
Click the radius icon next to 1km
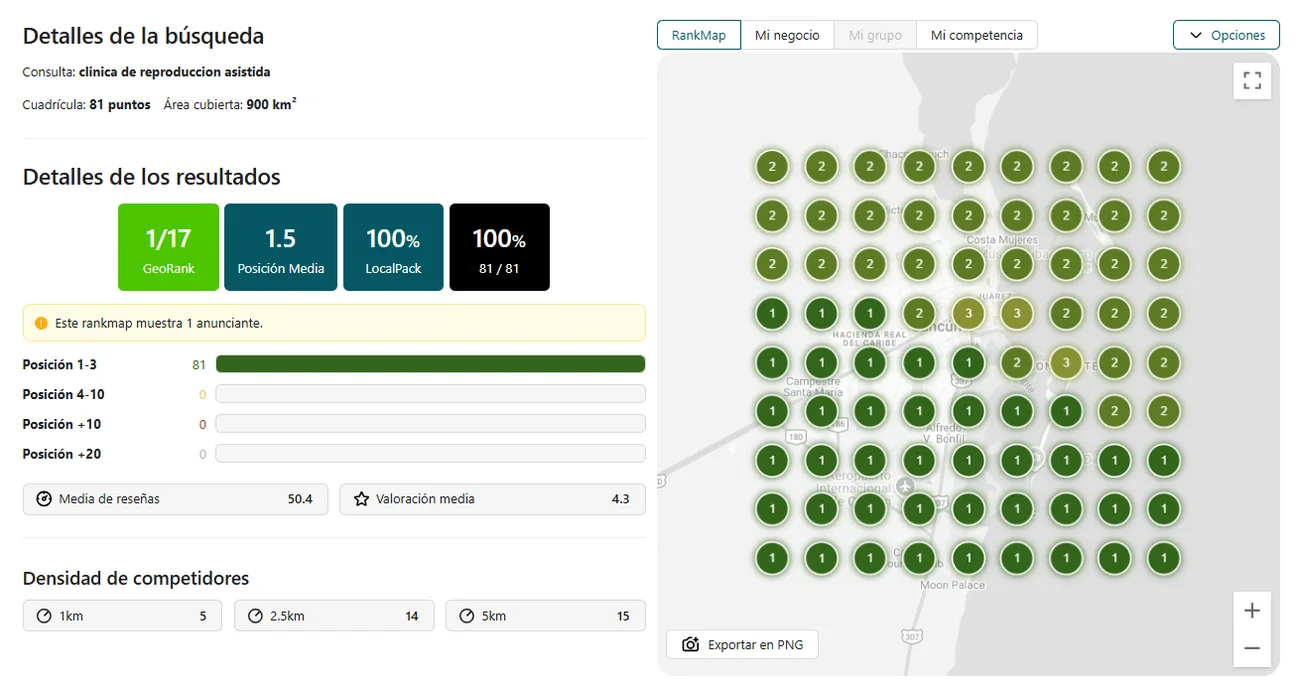[x=44, y=616]
